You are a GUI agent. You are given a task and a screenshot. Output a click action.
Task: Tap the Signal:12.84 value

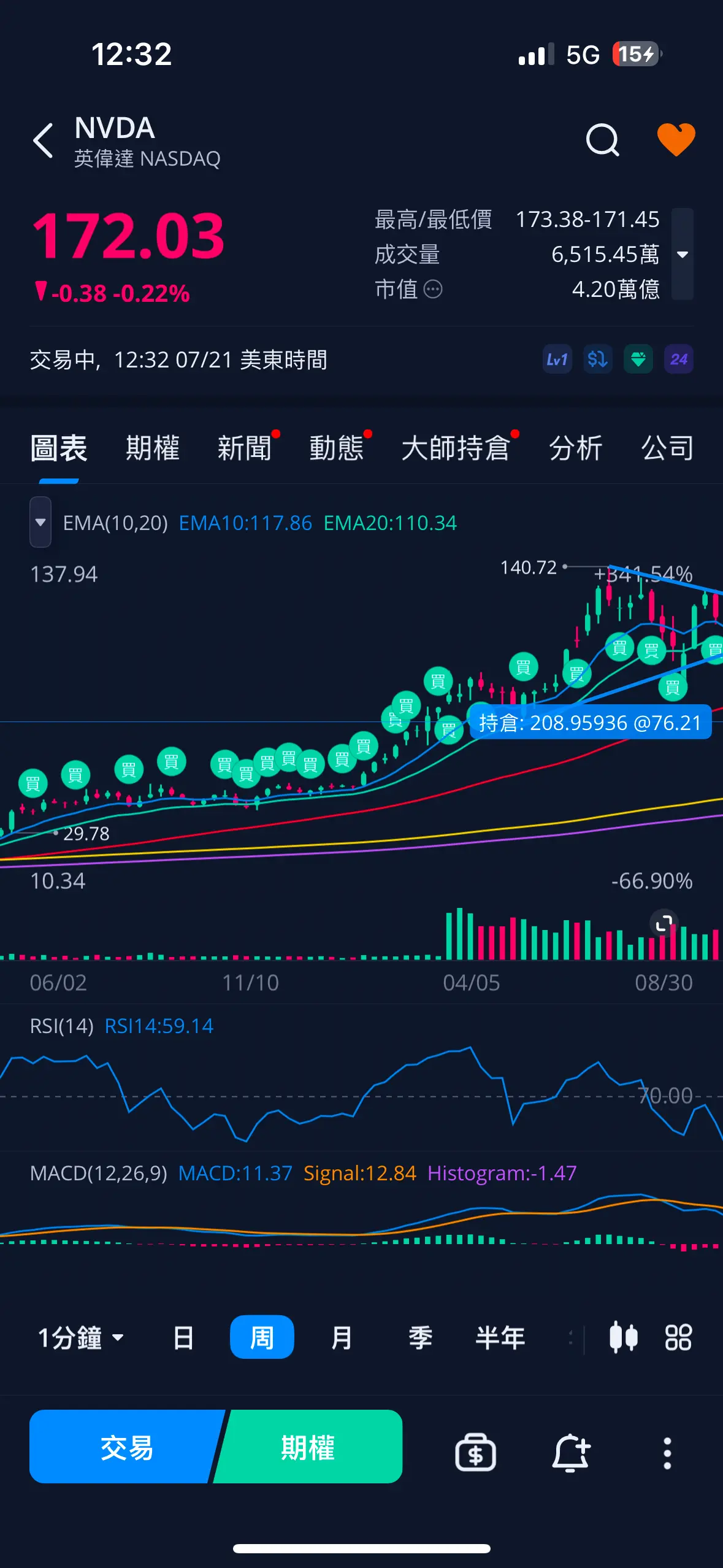pyautogui.click(x=360, y=1174)
